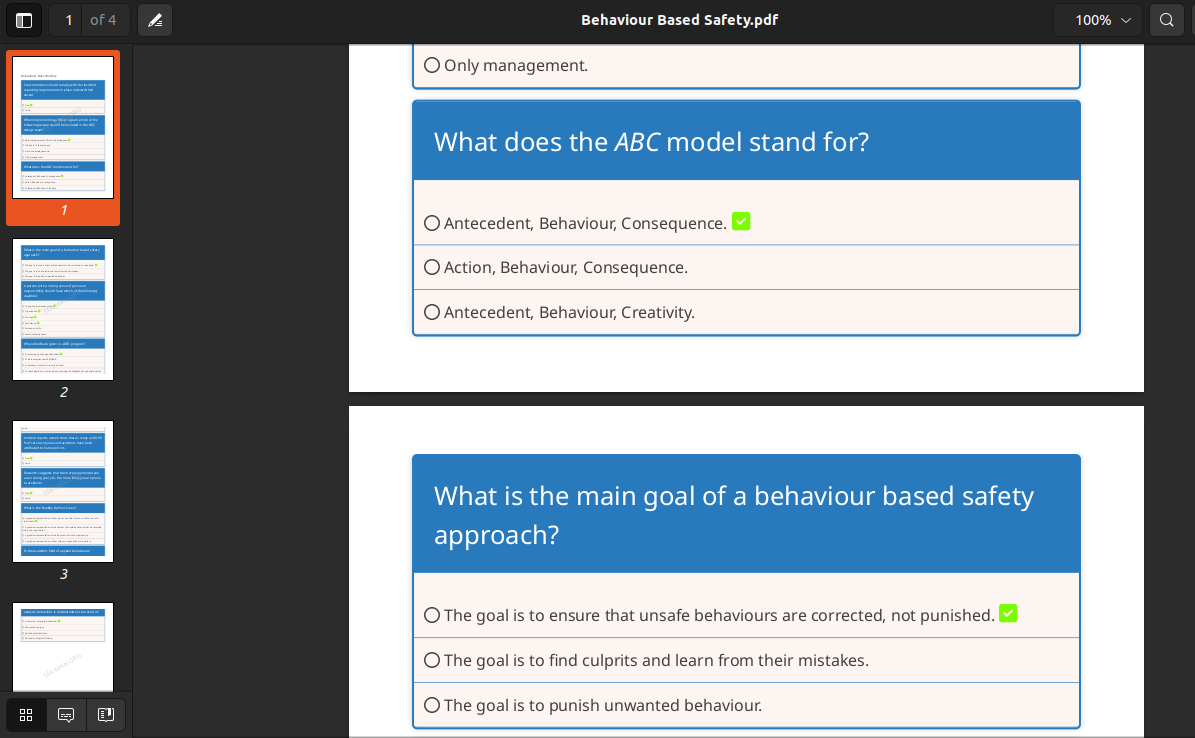Select 'find culprits and learn' radio

pos(432,660)
